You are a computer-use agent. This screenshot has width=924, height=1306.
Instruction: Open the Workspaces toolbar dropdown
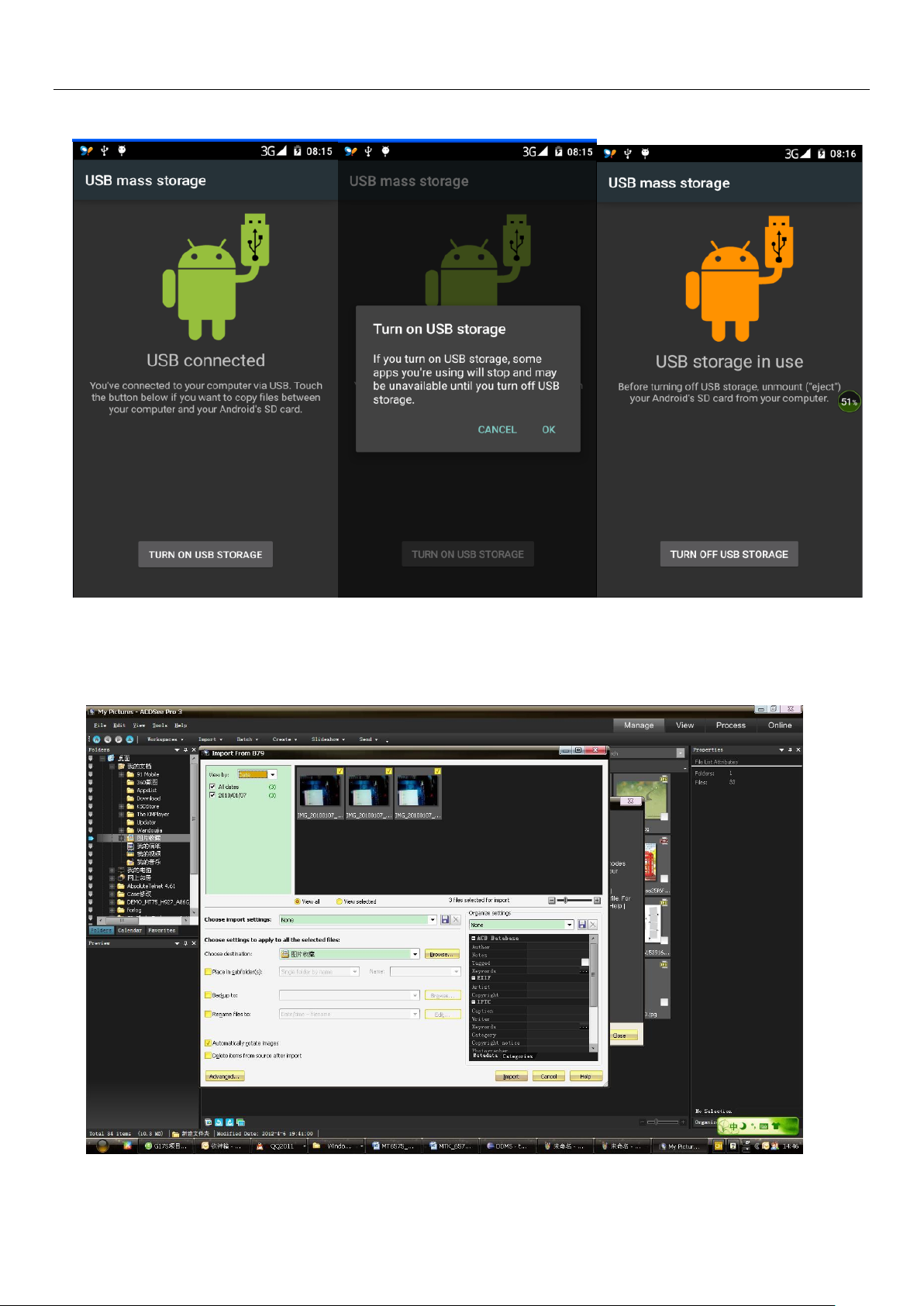[165, 739]
